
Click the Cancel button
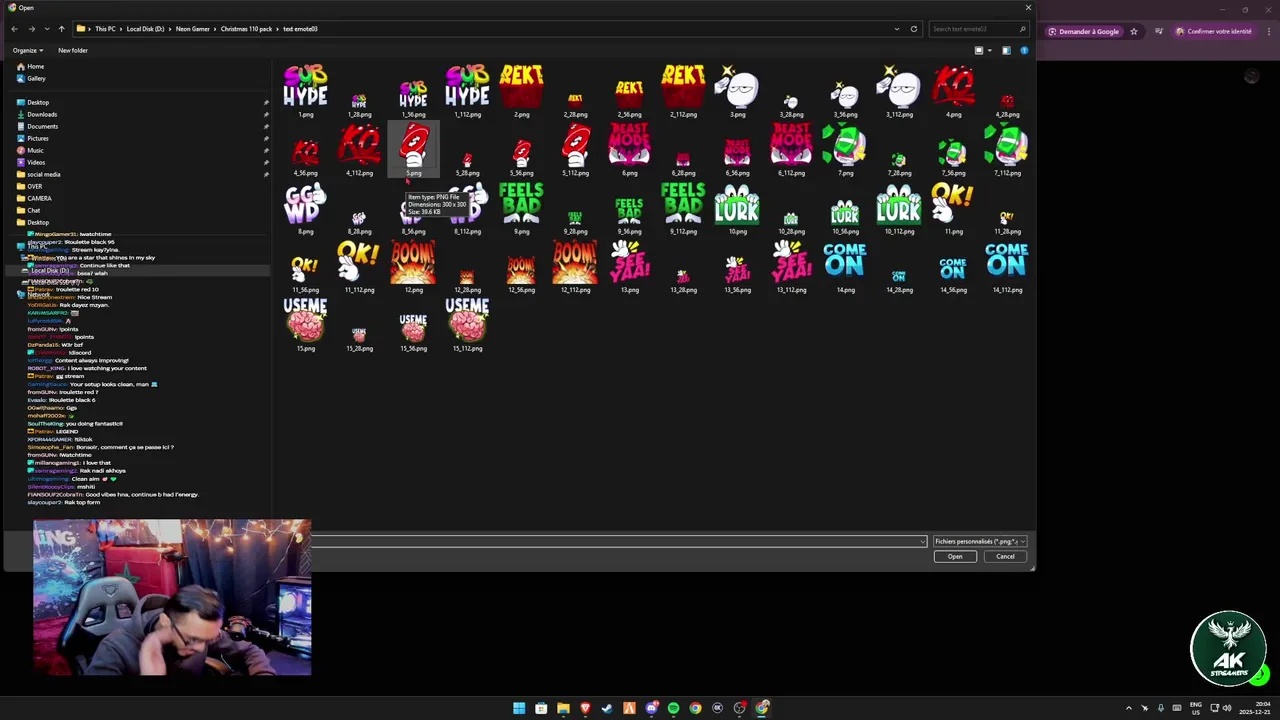click(x=1005, y=557)
